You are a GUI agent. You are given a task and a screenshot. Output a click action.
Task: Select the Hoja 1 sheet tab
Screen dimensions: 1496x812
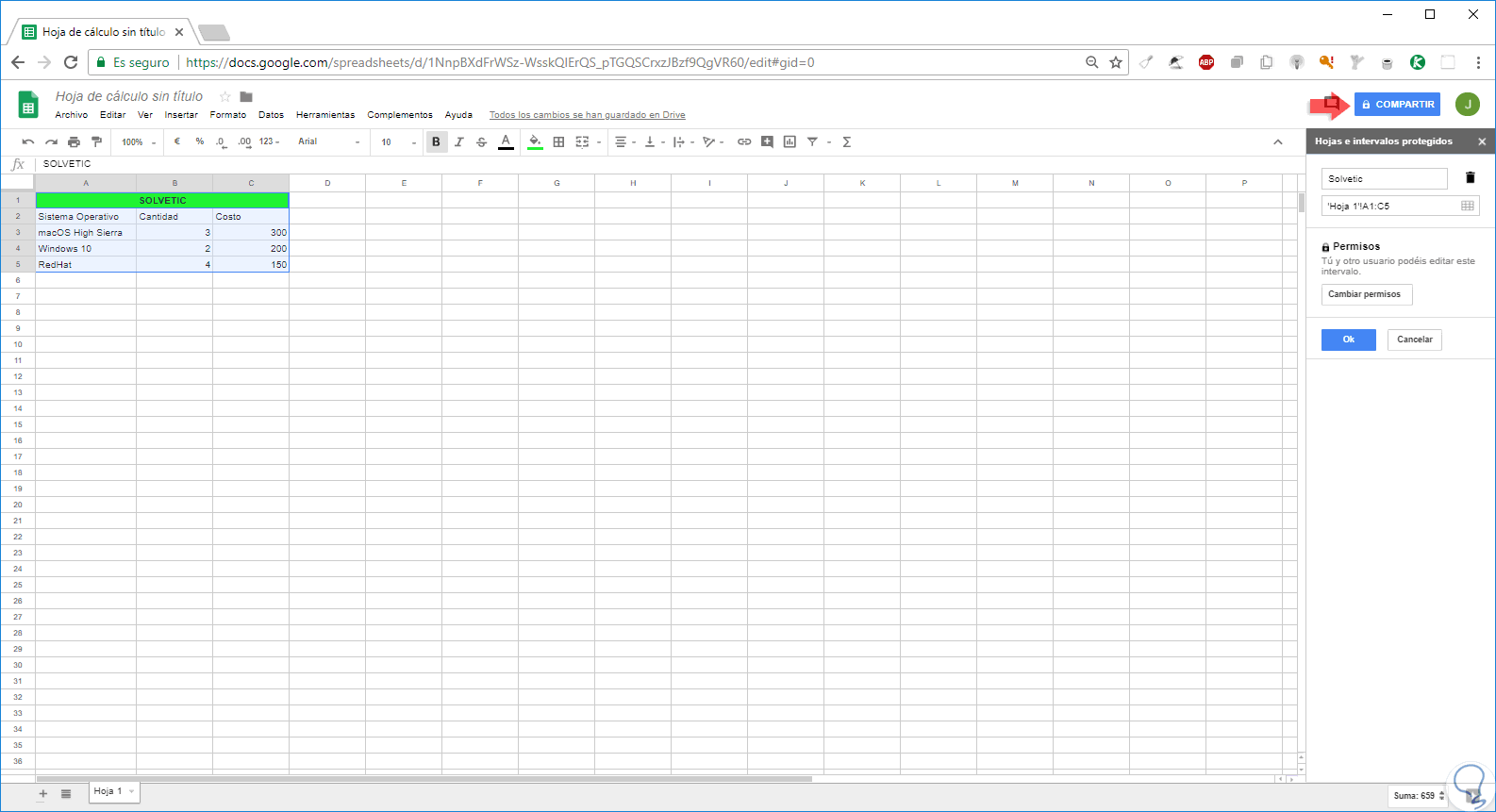click(x=115, y=792)
